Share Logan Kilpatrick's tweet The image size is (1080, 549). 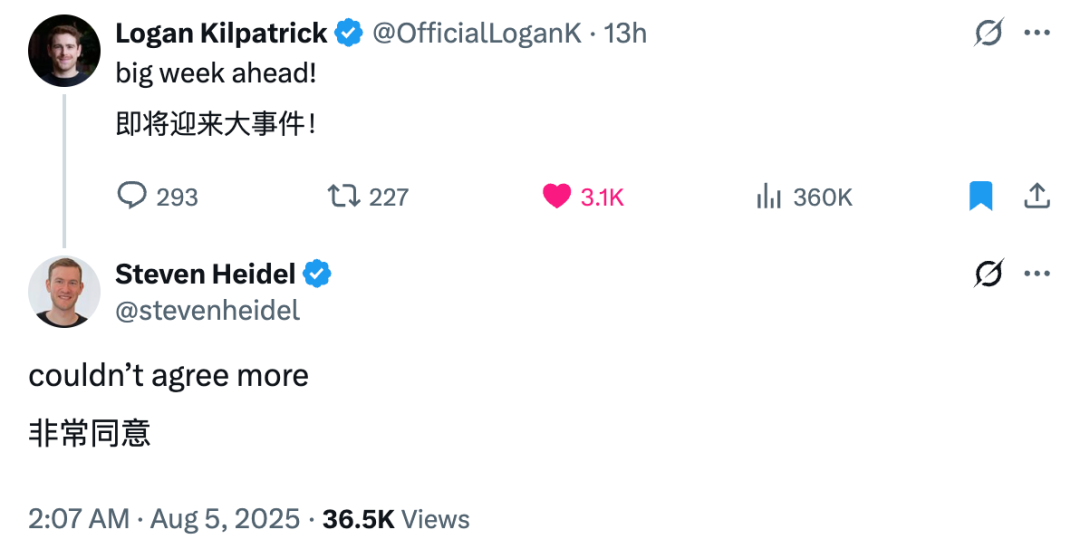1037,196
